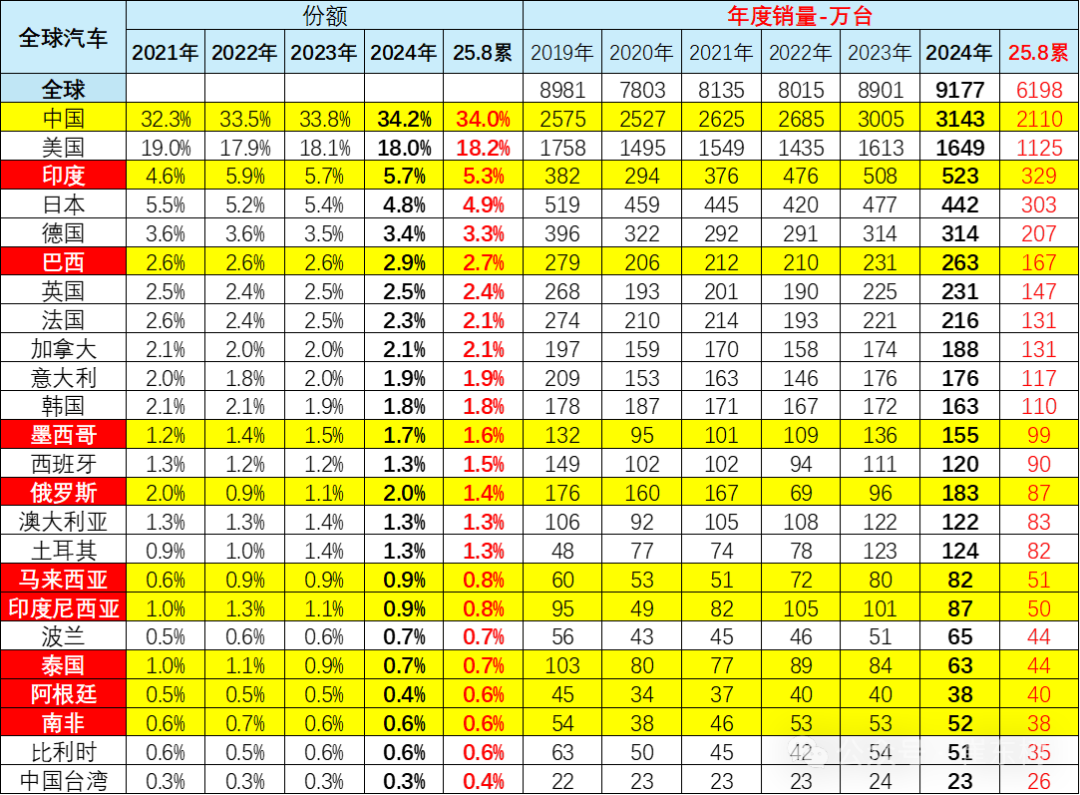The height and width of the screenshot is (795, 1080).
Task: Click the global 25.8 cumulative value 6198
Action: (x=1039, y=90)
